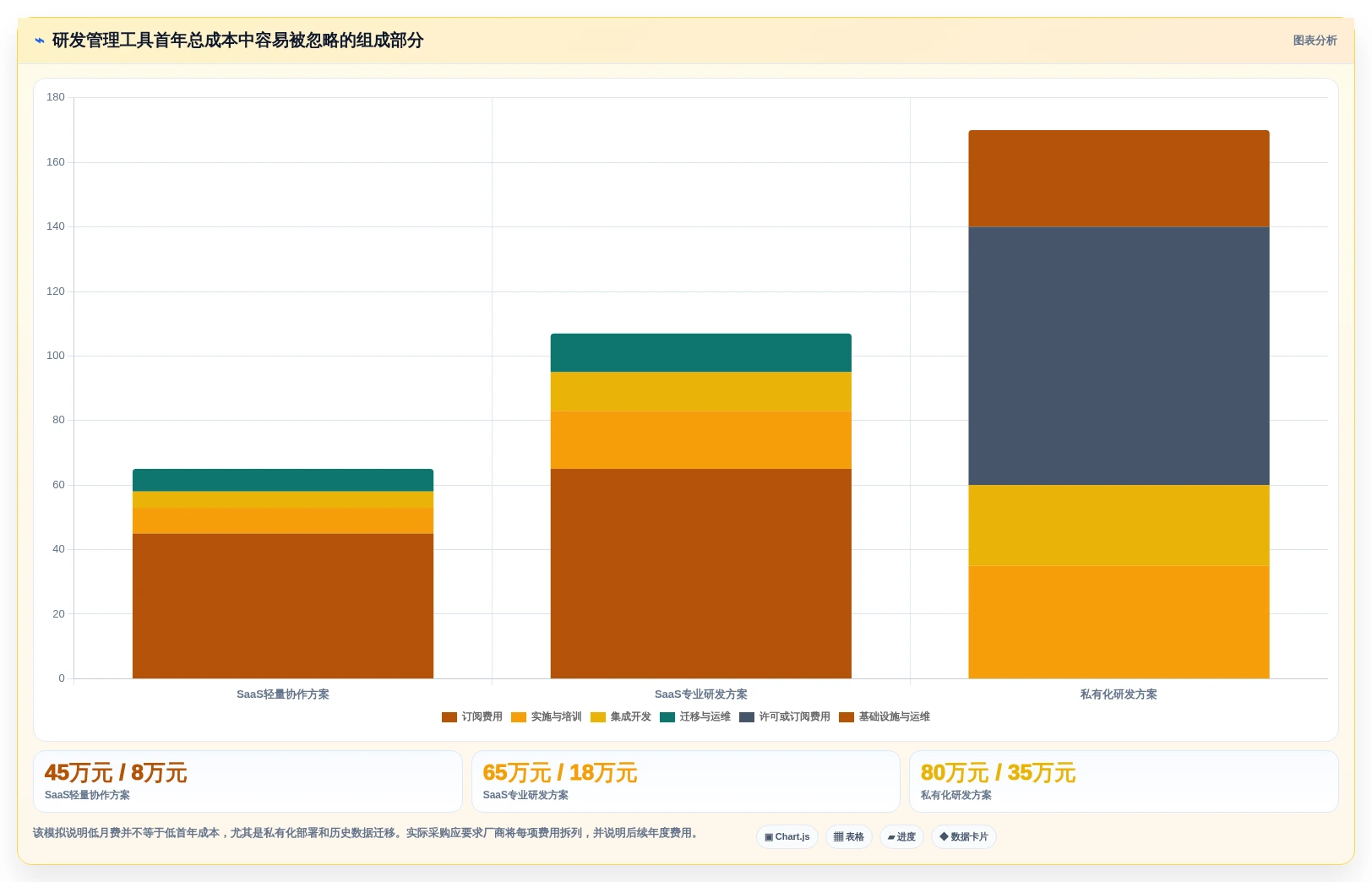Click the 基础设施与运维 legend text label
1372x882 pixels.
895,717
